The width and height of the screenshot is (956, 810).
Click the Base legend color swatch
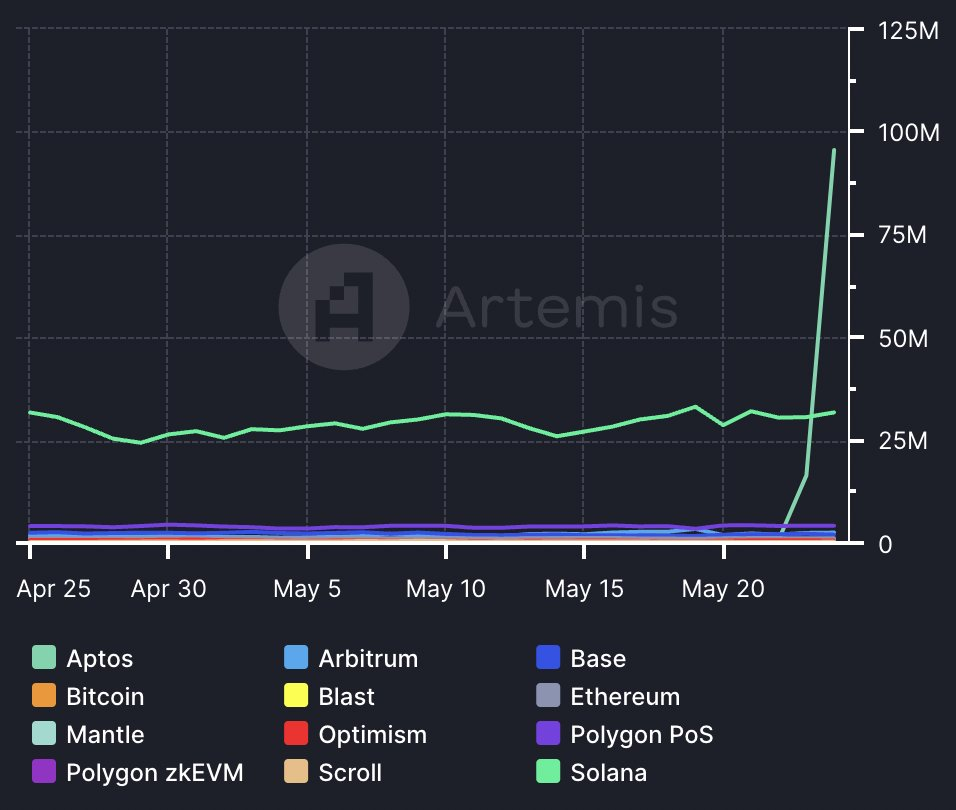(x=548, y=658)
